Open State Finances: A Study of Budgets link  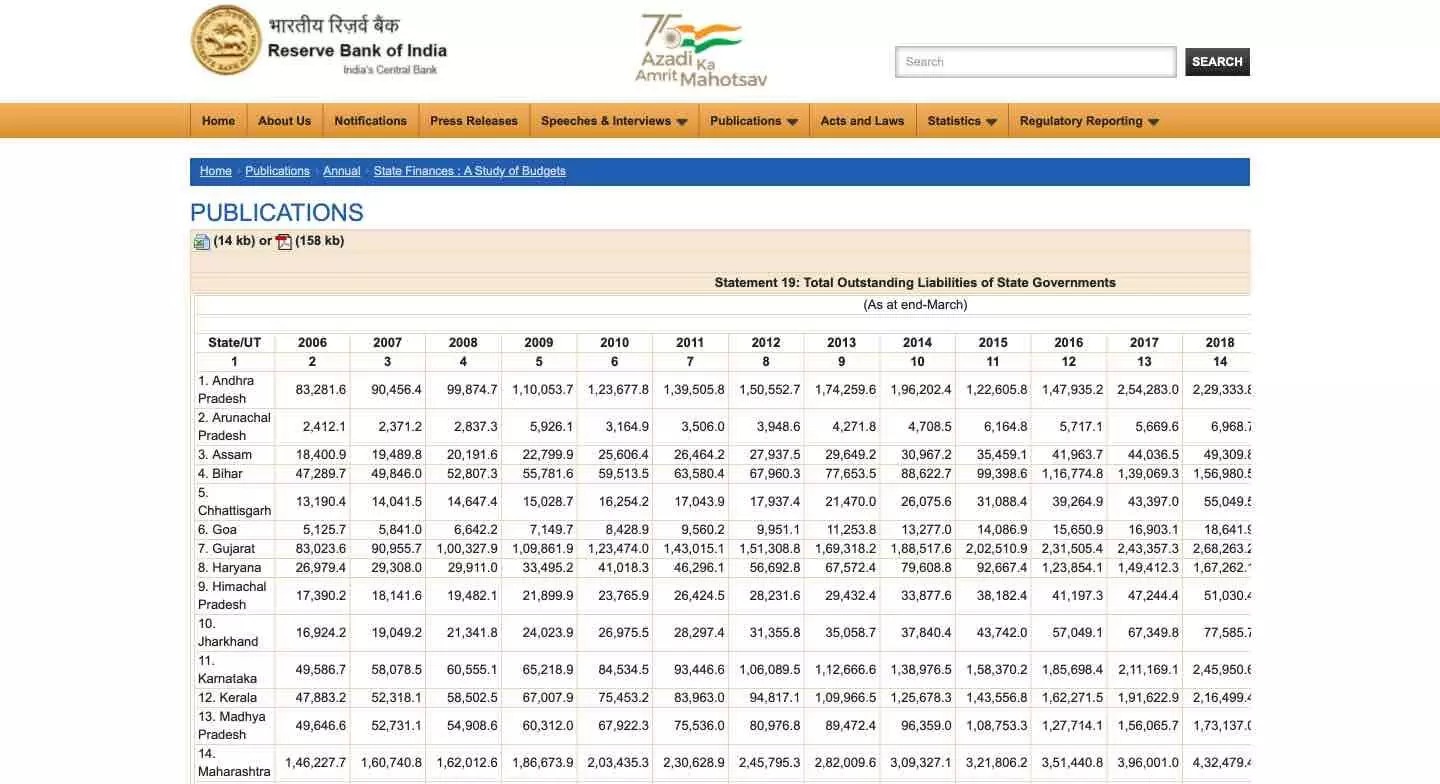tap(469, 171)
